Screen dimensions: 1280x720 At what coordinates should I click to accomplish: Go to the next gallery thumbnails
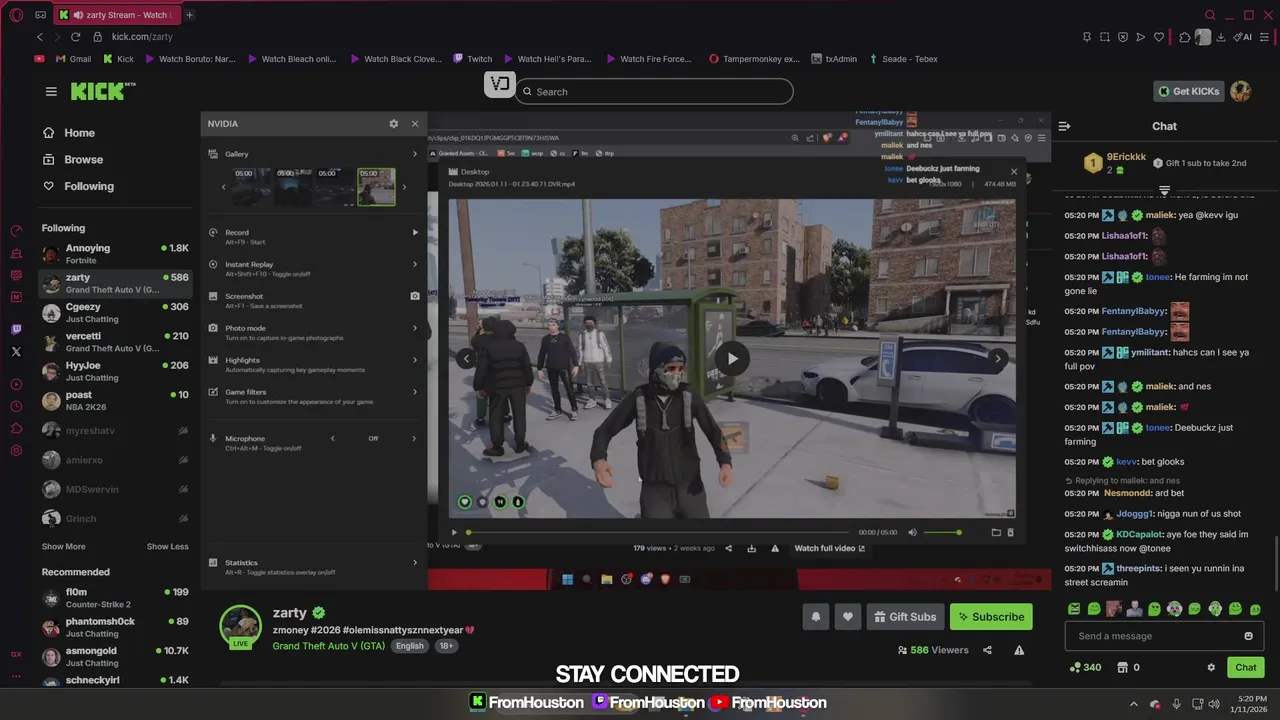coord(404,187)
